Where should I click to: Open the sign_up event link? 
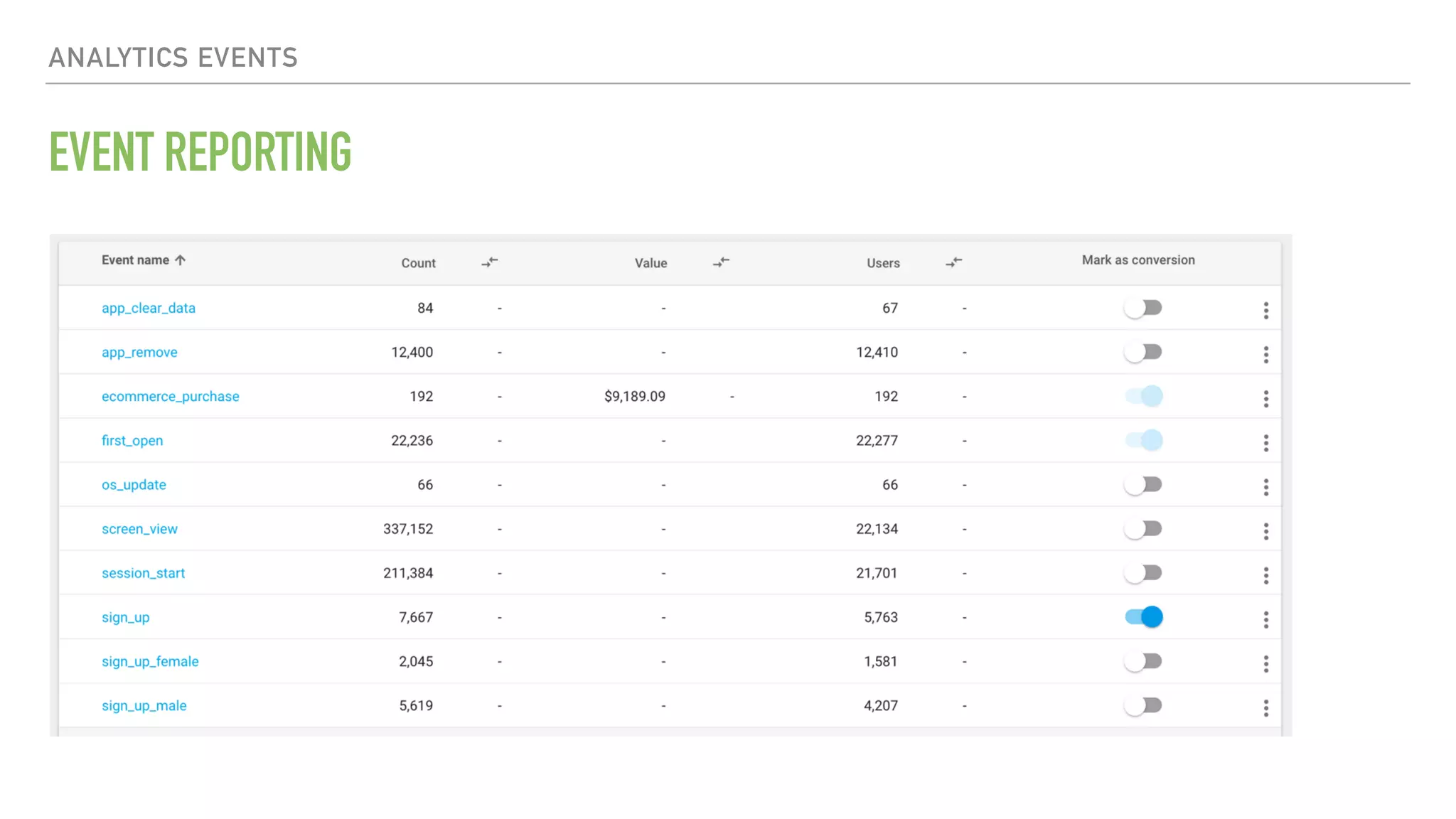[x=126, y=618]
